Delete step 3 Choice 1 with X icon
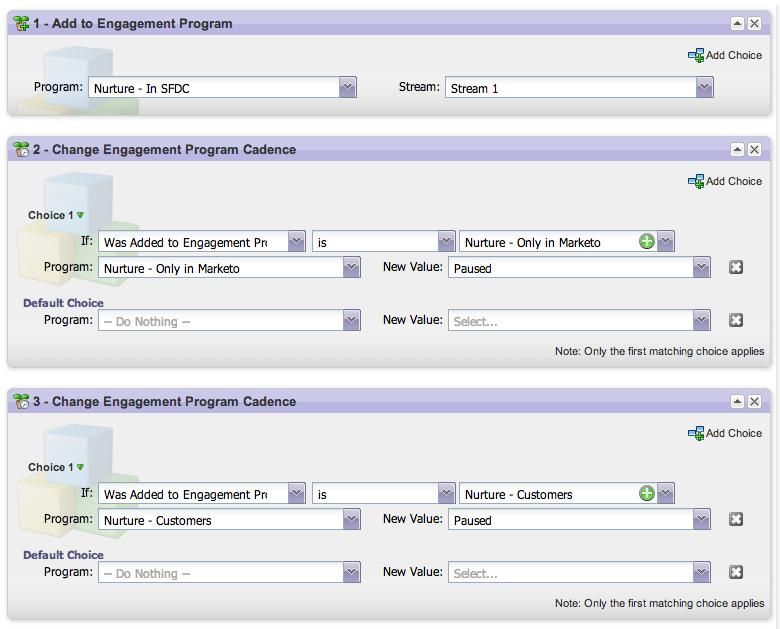 (x=736, y=519)
